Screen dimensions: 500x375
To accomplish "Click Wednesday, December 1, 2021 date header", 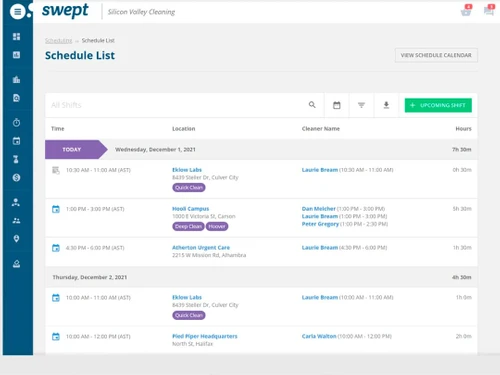I will click(155, 149).
